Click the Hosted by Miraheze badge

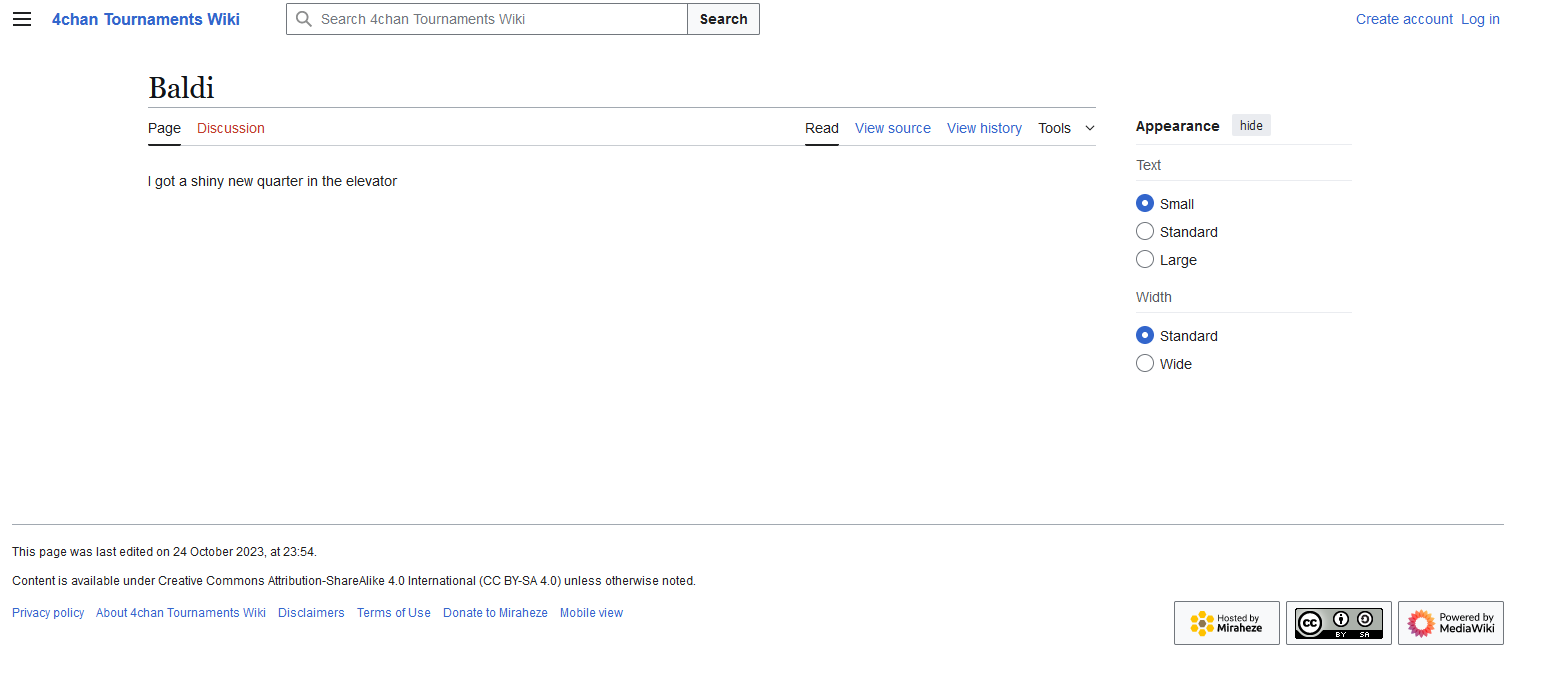pos(1226,623)
